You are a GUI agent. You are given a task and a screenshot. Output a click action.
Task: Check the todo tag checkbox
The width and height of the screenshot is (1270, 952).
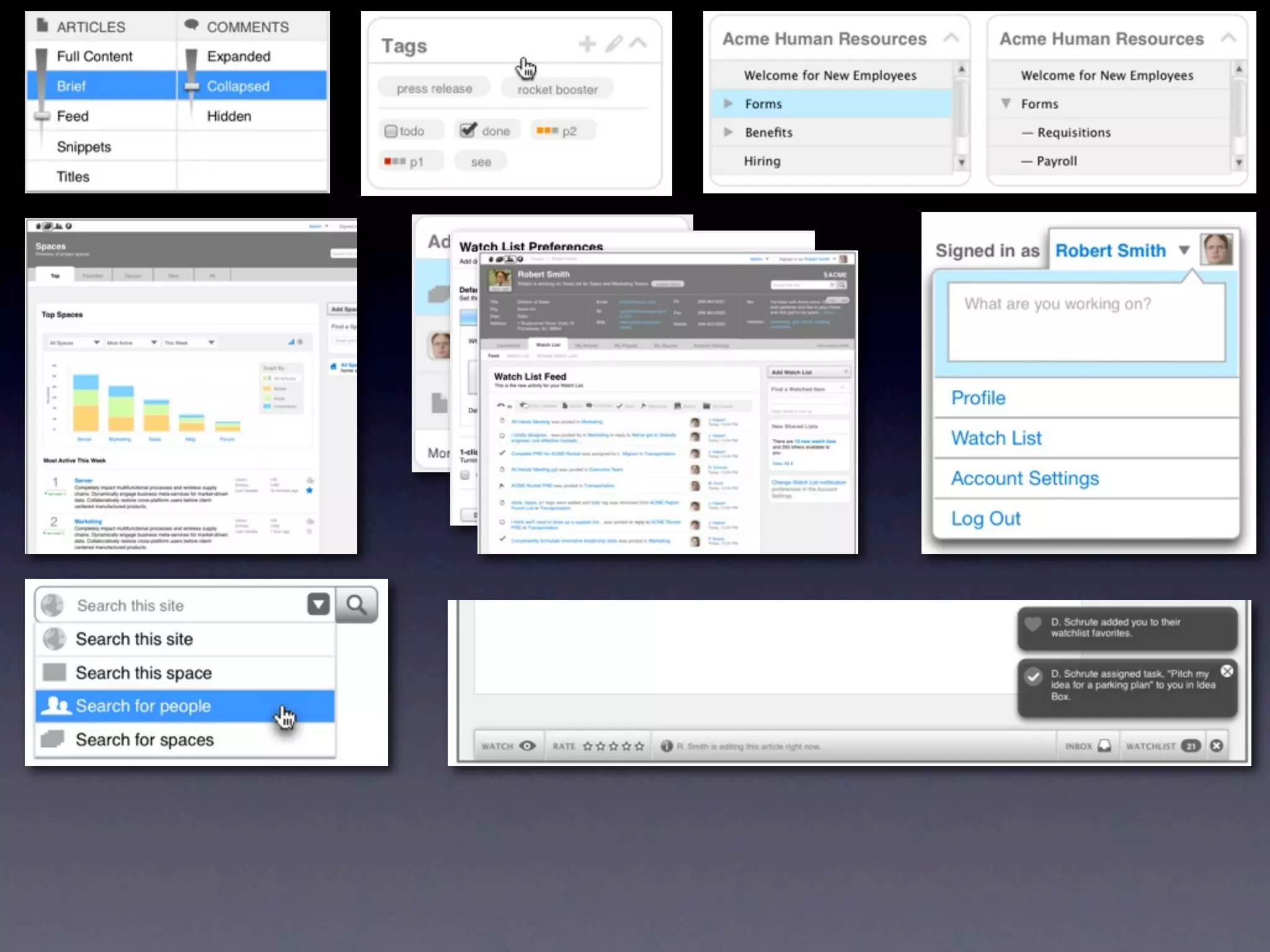click(x=391, y=131)
